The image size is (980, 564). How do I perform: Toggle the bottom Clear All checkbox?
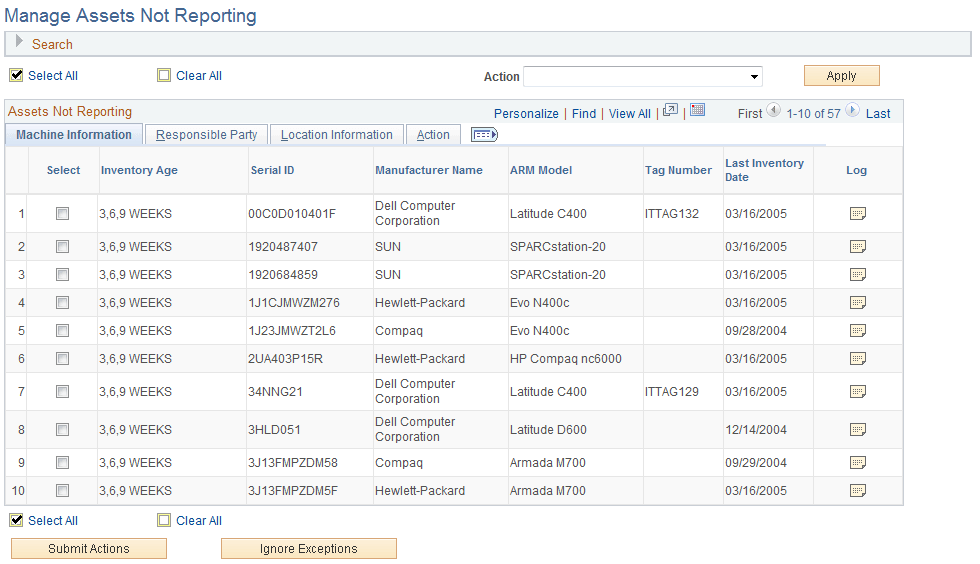coord(164,520)
